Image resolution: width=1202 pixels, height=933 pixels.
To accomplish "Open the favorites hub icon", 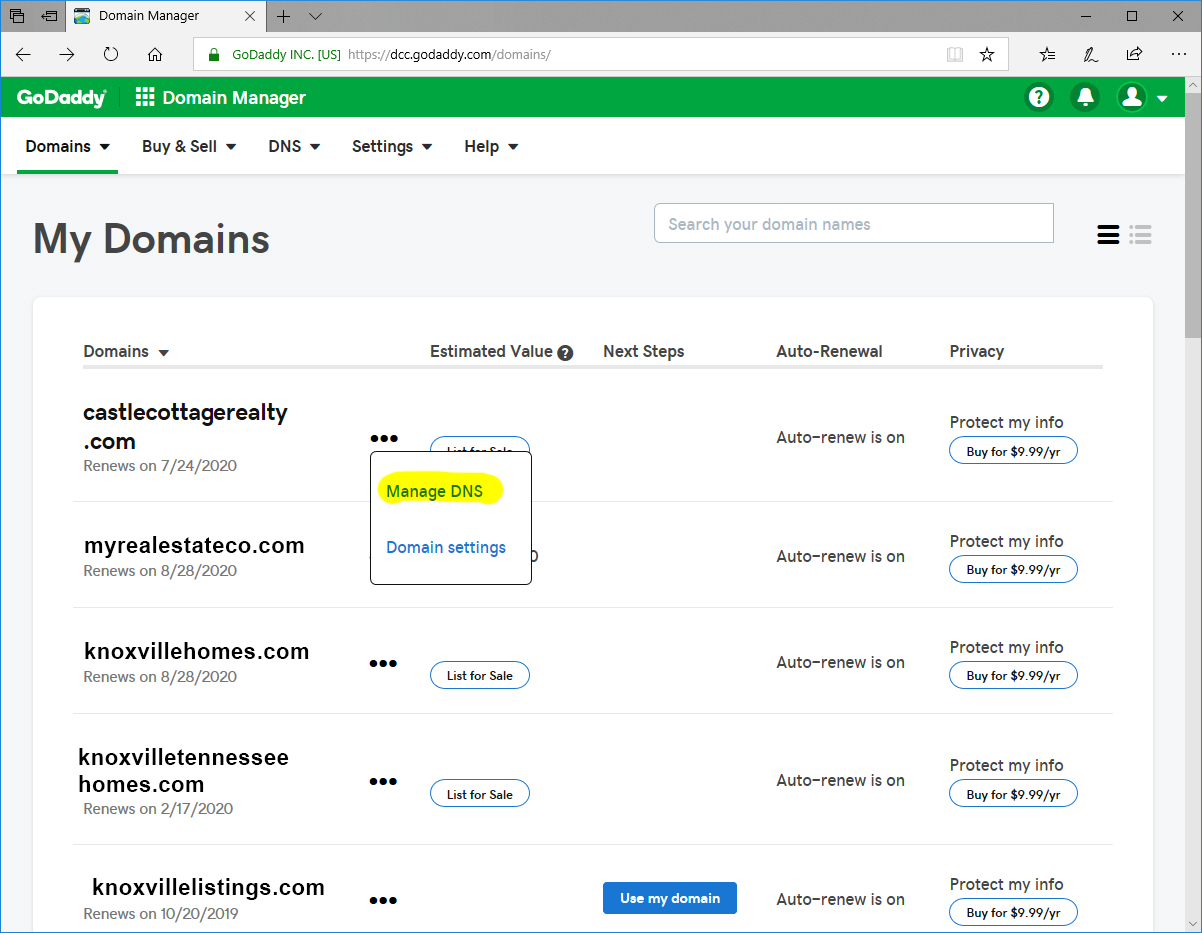I will click(x=1047, y=54).
